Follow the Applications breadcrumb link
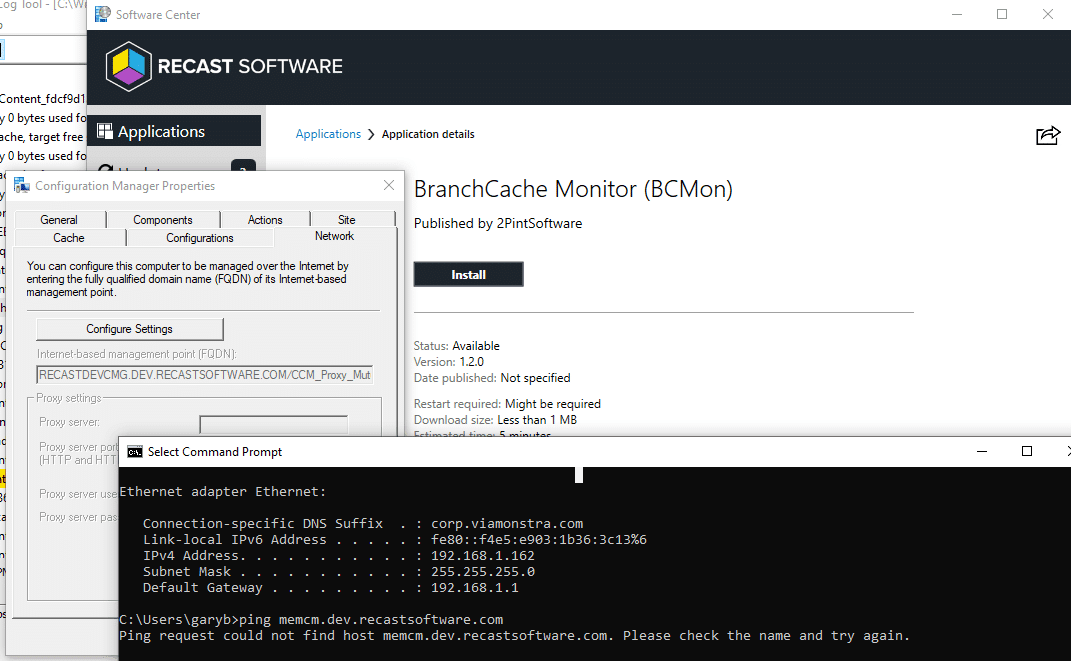1071x661 pixels. click(x=328, y=134)
